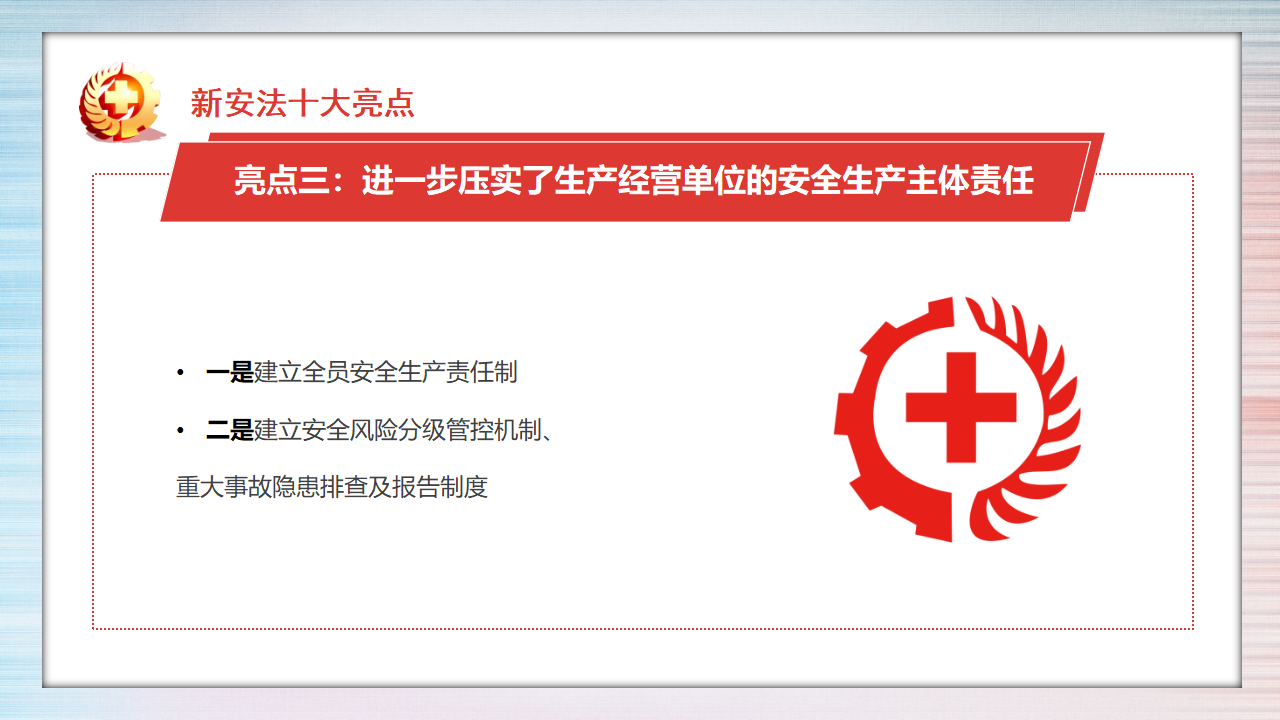Screen dimensions: 1280x720
Task: Select the title 新安法十大亮点
Action: (x=303, y=103)
